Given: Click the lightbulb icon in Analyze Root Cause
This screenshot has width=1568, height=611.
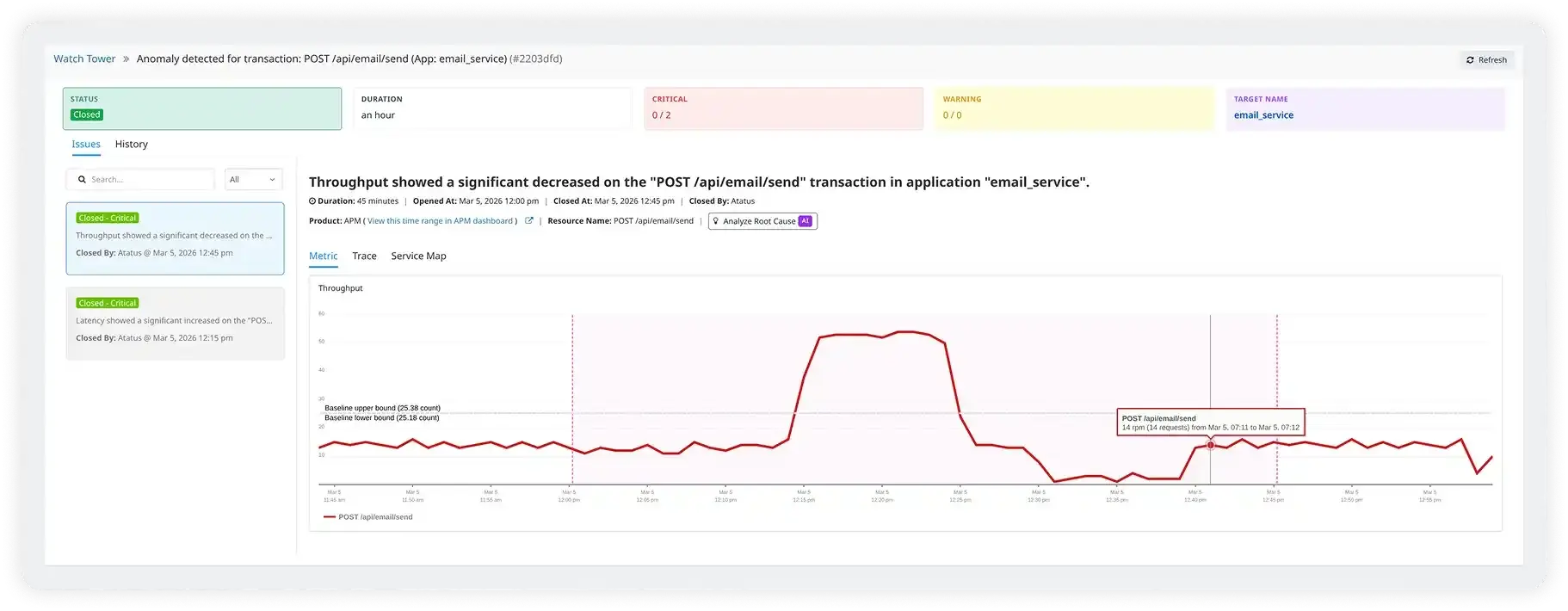Looking at the screenshot, I should coord(716,221).
